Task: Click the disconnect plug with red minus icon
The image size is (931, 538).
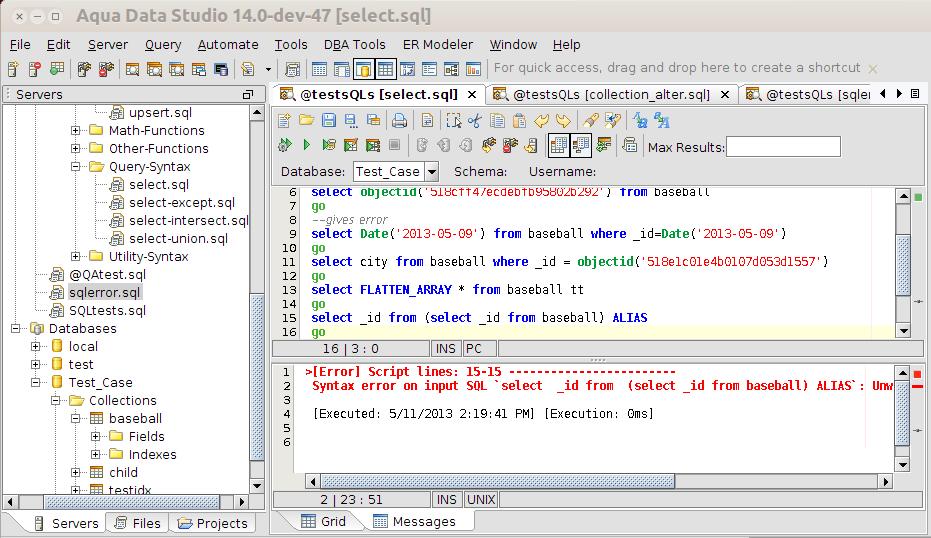Action: click(x=106, y=69)
